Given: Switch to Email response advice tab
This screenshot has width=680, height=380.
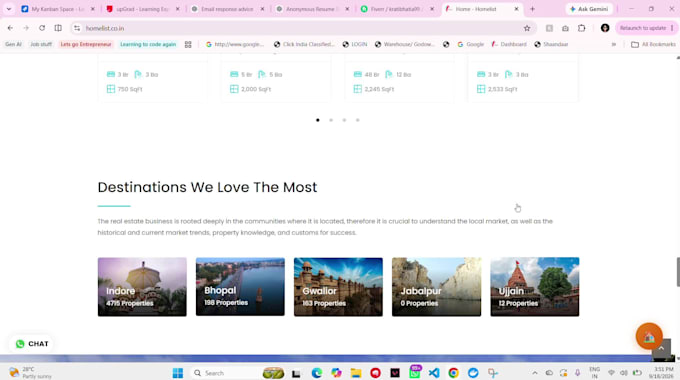Looking at the screenshot, I should point(228,9).
